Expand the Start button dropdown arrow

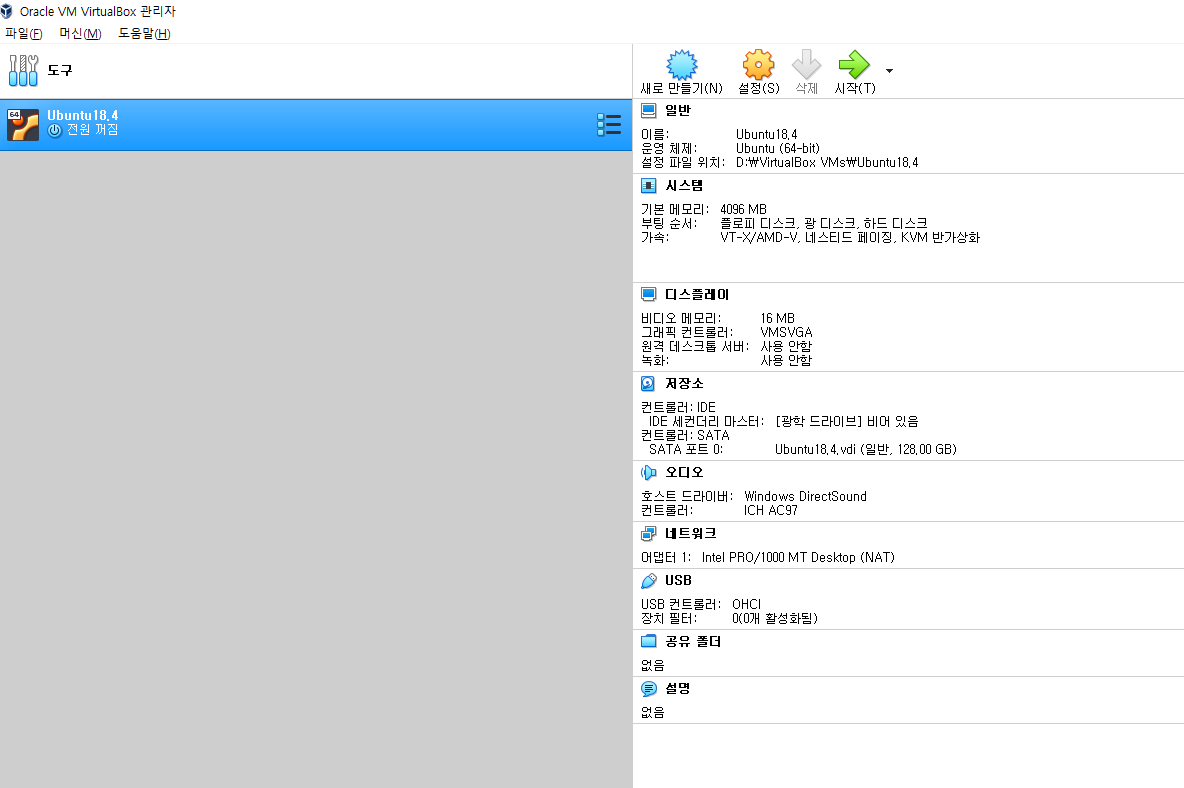890,71
